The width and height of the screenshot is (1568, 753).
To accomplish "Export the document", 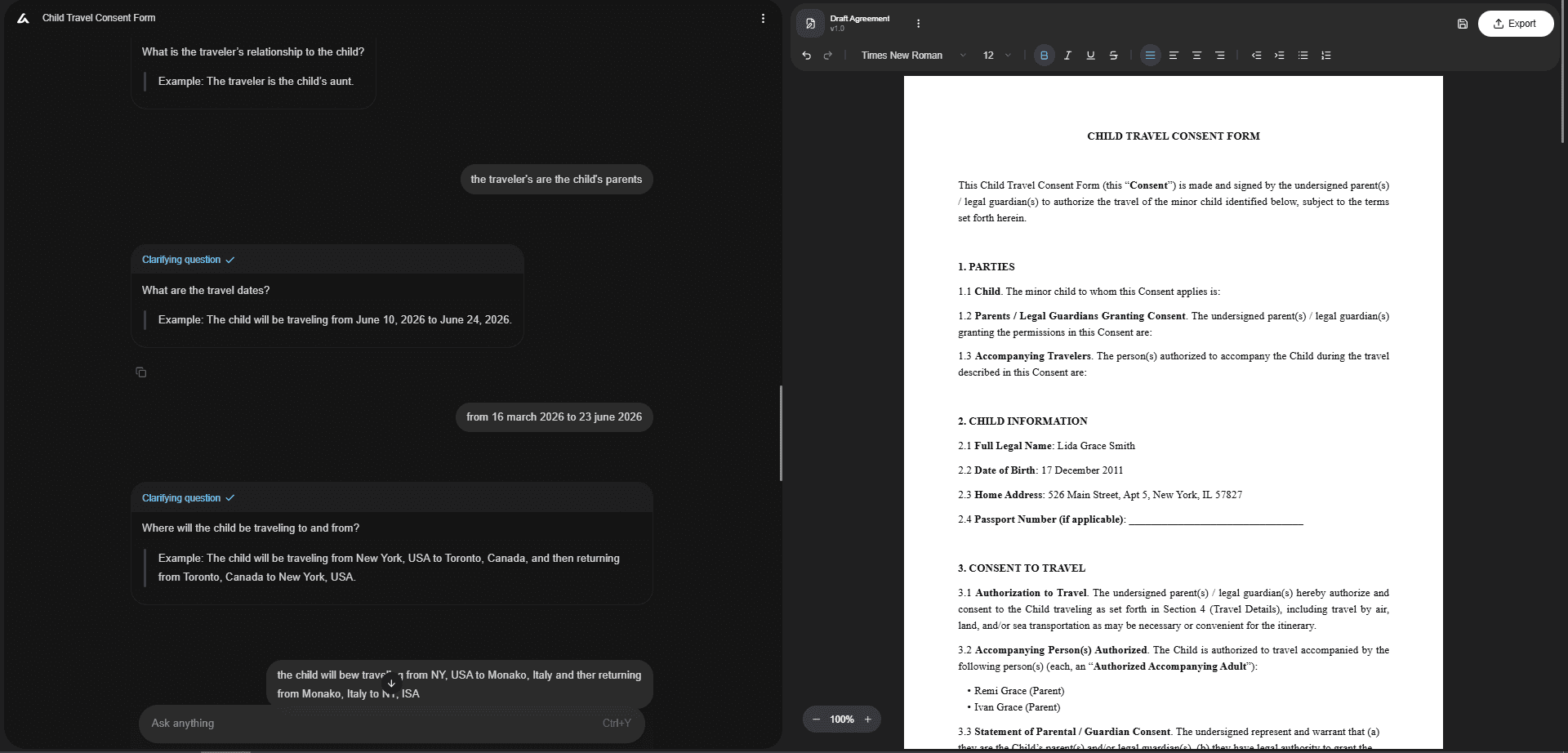I will (x=1516, y=24).
